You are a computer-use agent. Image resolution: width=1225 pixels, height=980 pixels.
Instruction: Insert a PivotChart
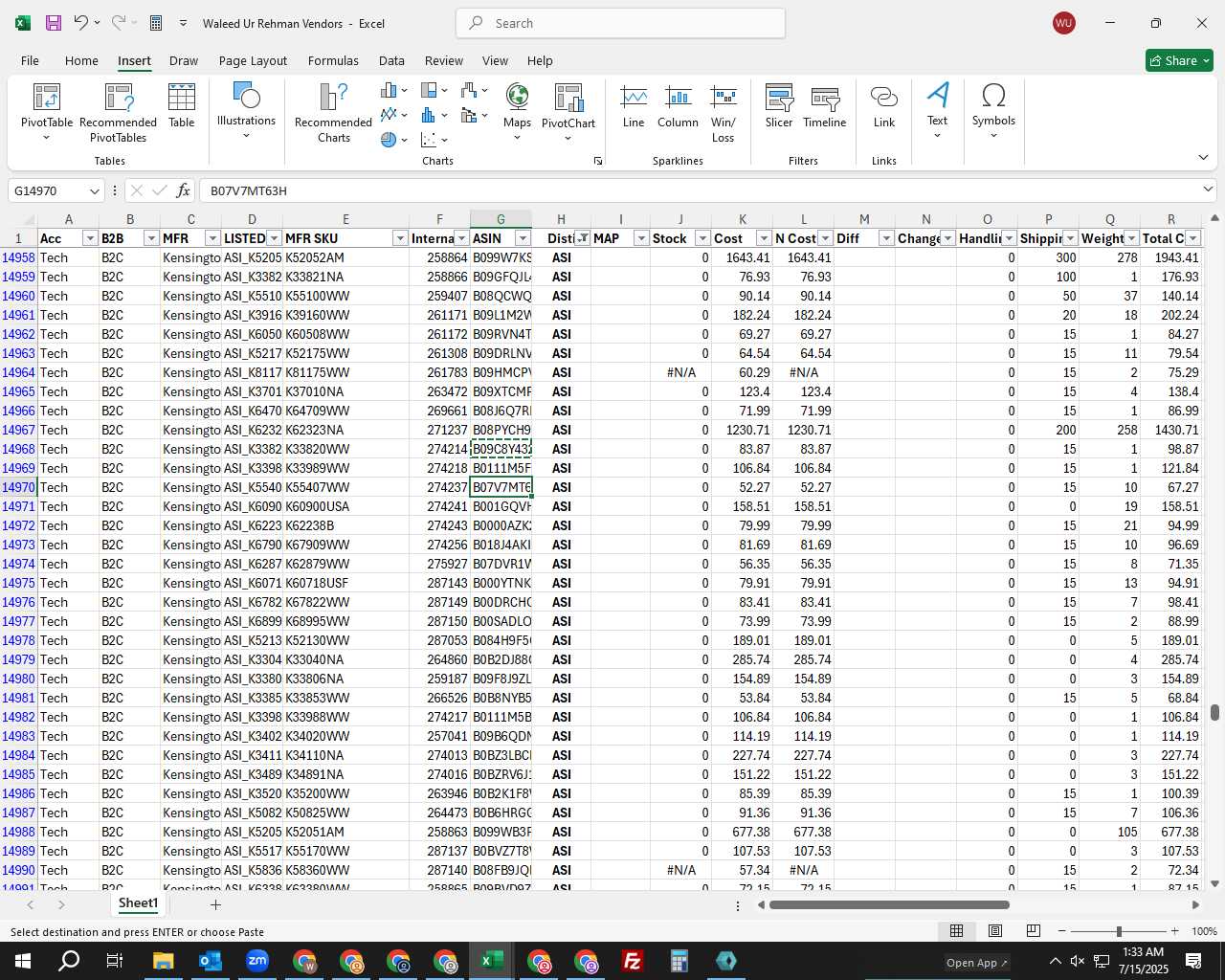(x=568, y=111)
